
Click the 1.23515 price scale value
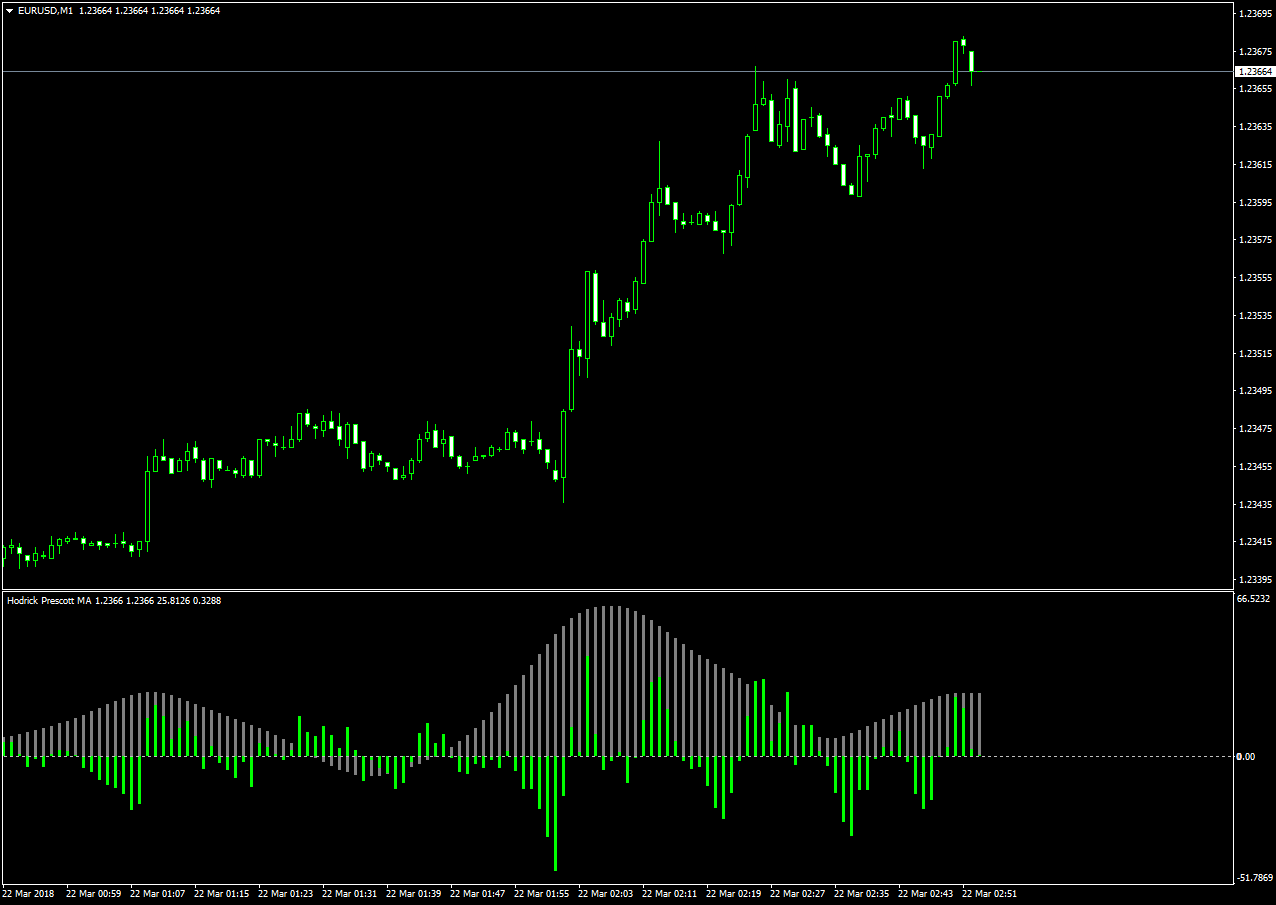coord(1255,353)
